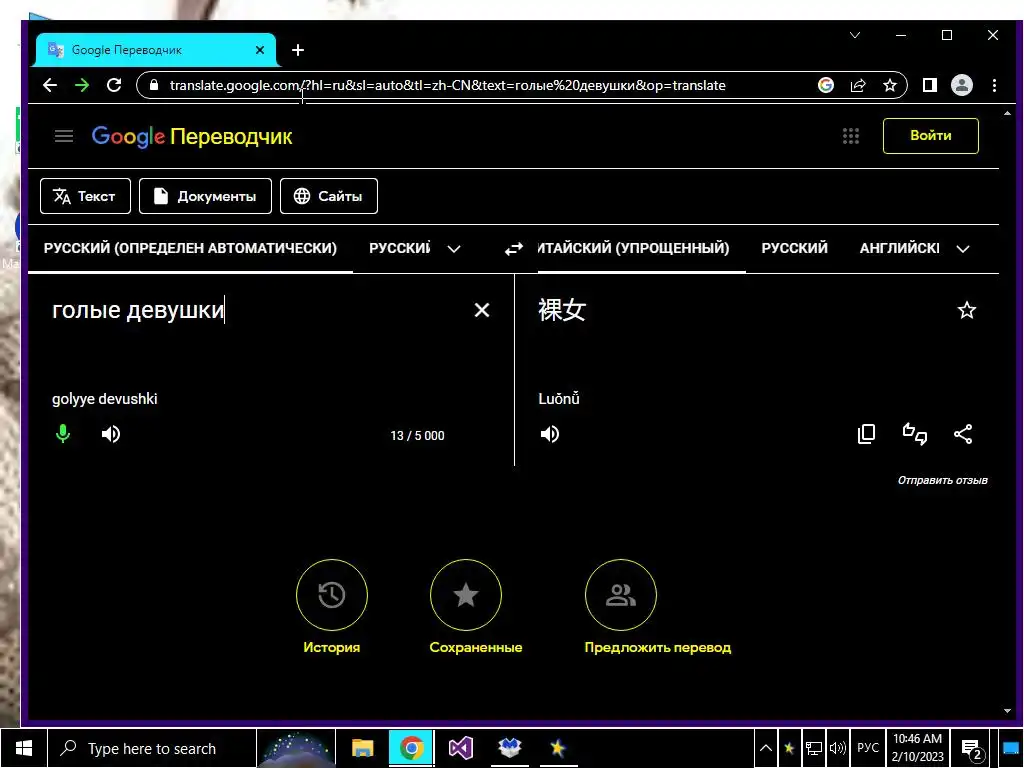Share this page from address bar

tap(857, 85)
